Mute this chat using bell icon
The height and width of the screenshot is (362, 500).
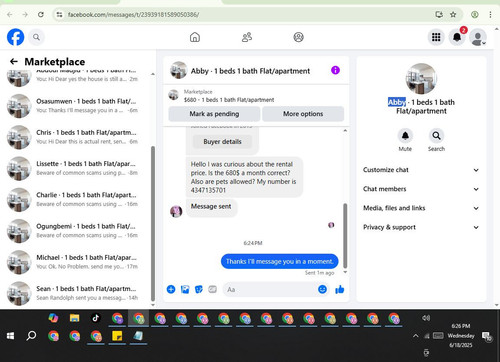405,136
